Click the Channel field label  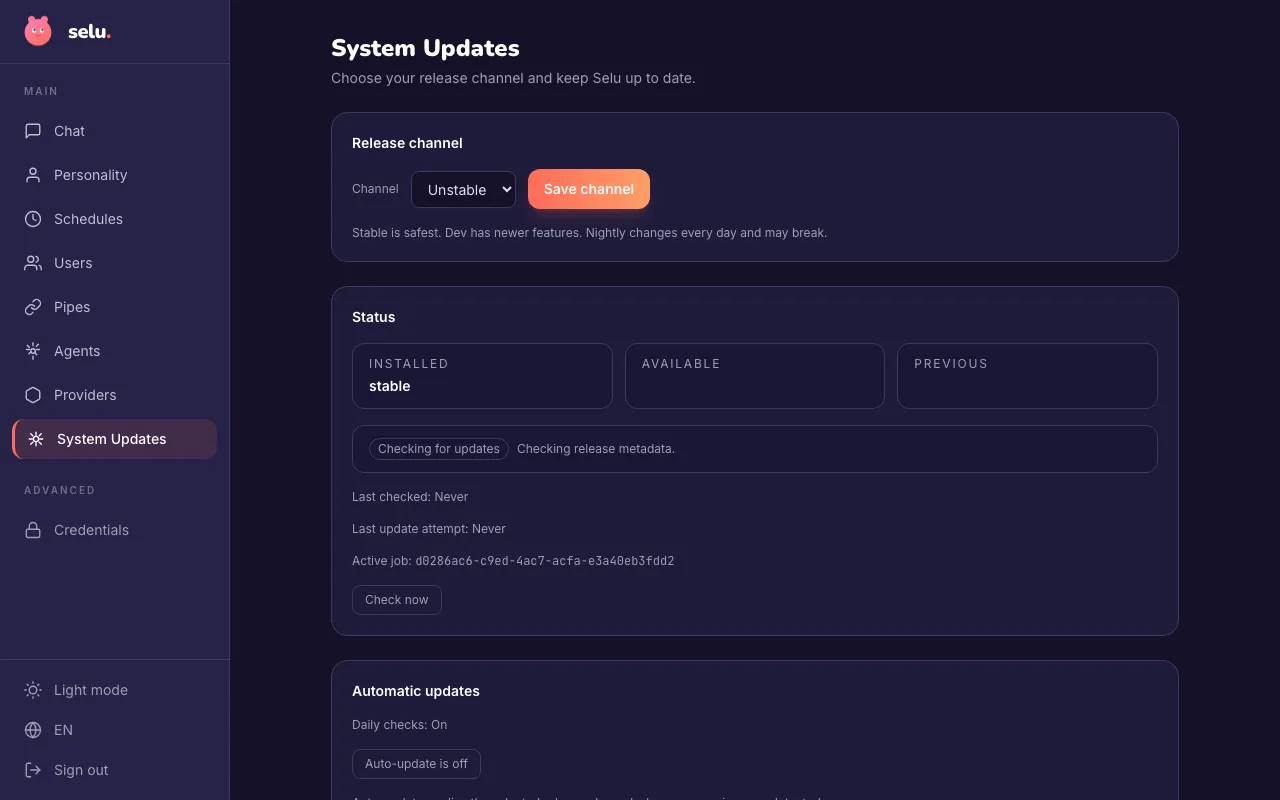[x=375, y=189]
